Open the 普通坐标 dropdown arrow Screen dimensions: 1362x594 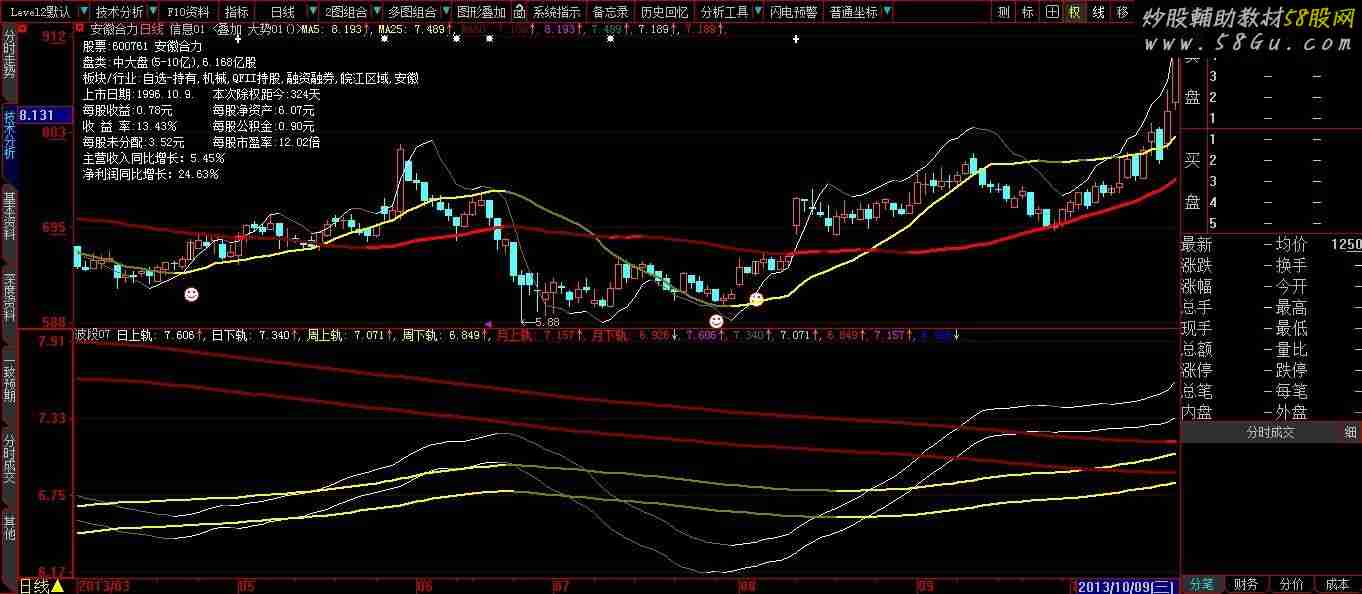click(887, 12)
